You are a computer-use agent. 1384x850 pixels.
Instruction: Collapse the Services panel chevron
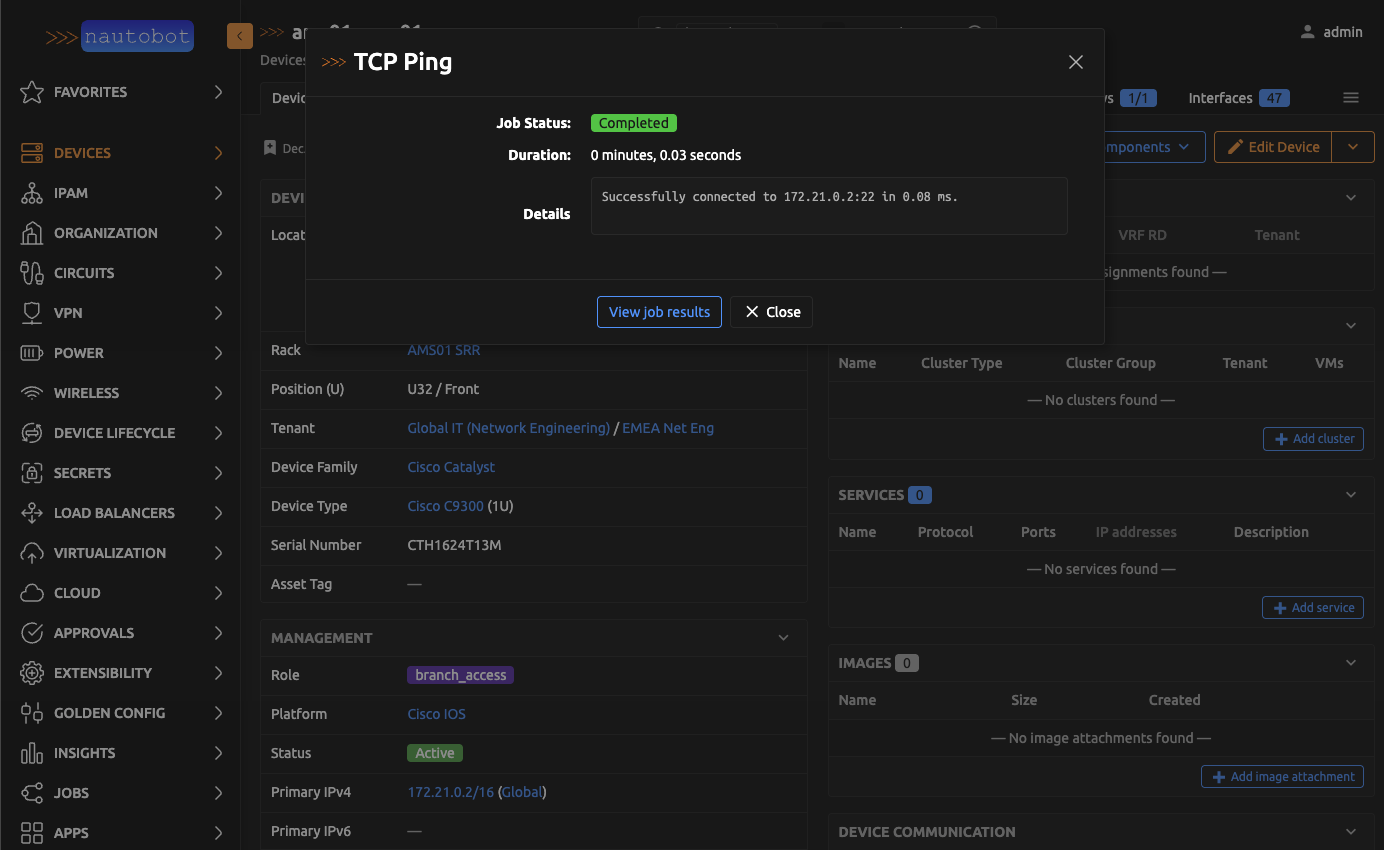tap(1351, 495)
